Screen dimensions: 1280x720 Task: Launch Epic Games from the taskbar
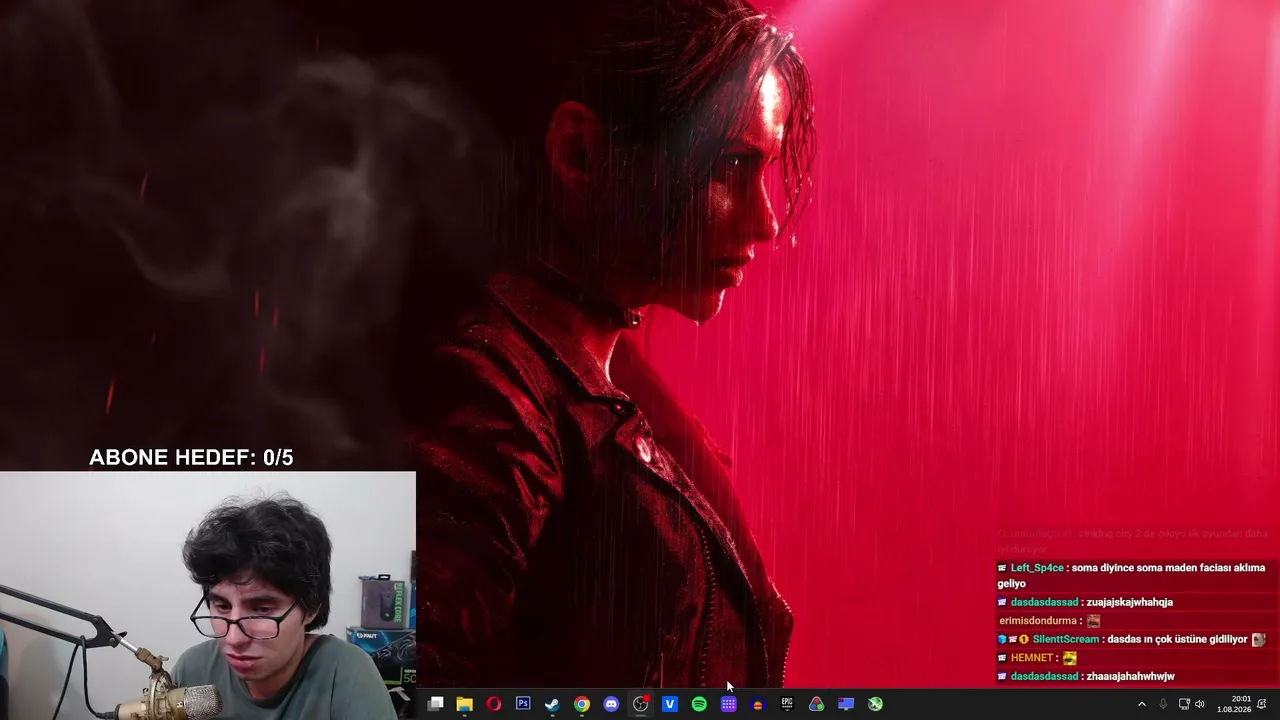pos(787,704)
